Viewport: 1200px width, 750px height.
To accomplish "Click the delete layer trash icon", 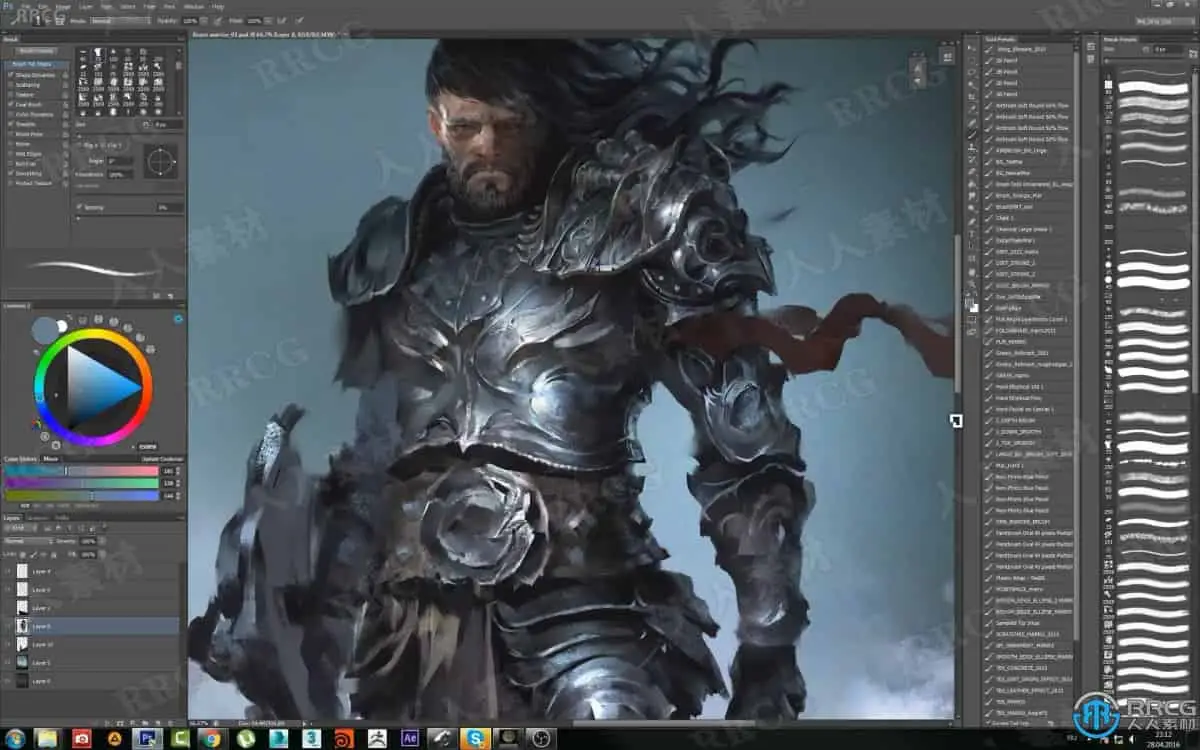I will pos(171,723).
